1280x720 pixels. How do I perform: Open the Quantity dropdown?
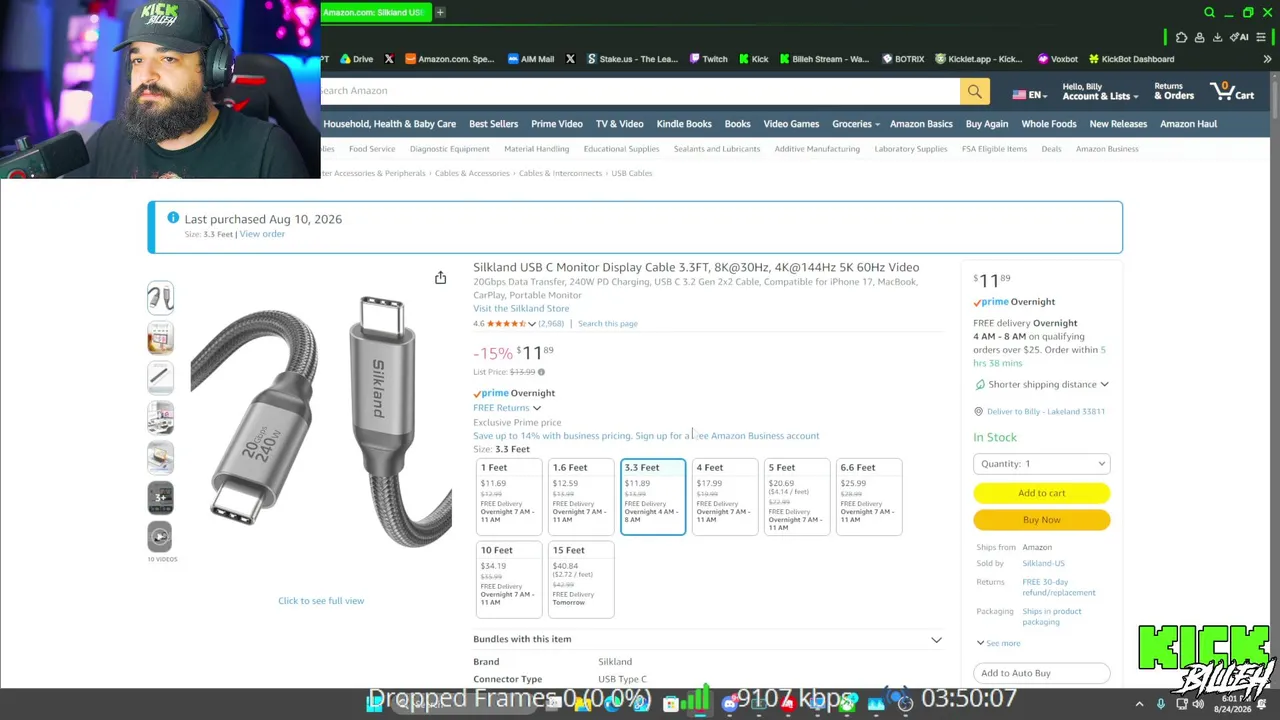click(1041, 464)
